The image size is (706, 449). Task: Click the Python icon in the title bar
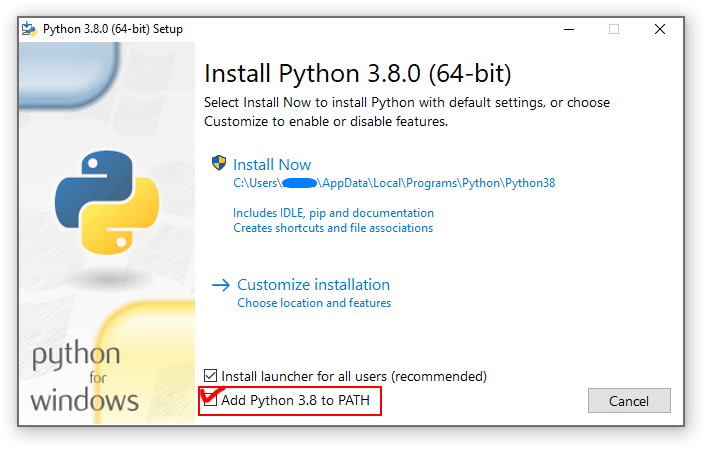(x=30, y=29)
